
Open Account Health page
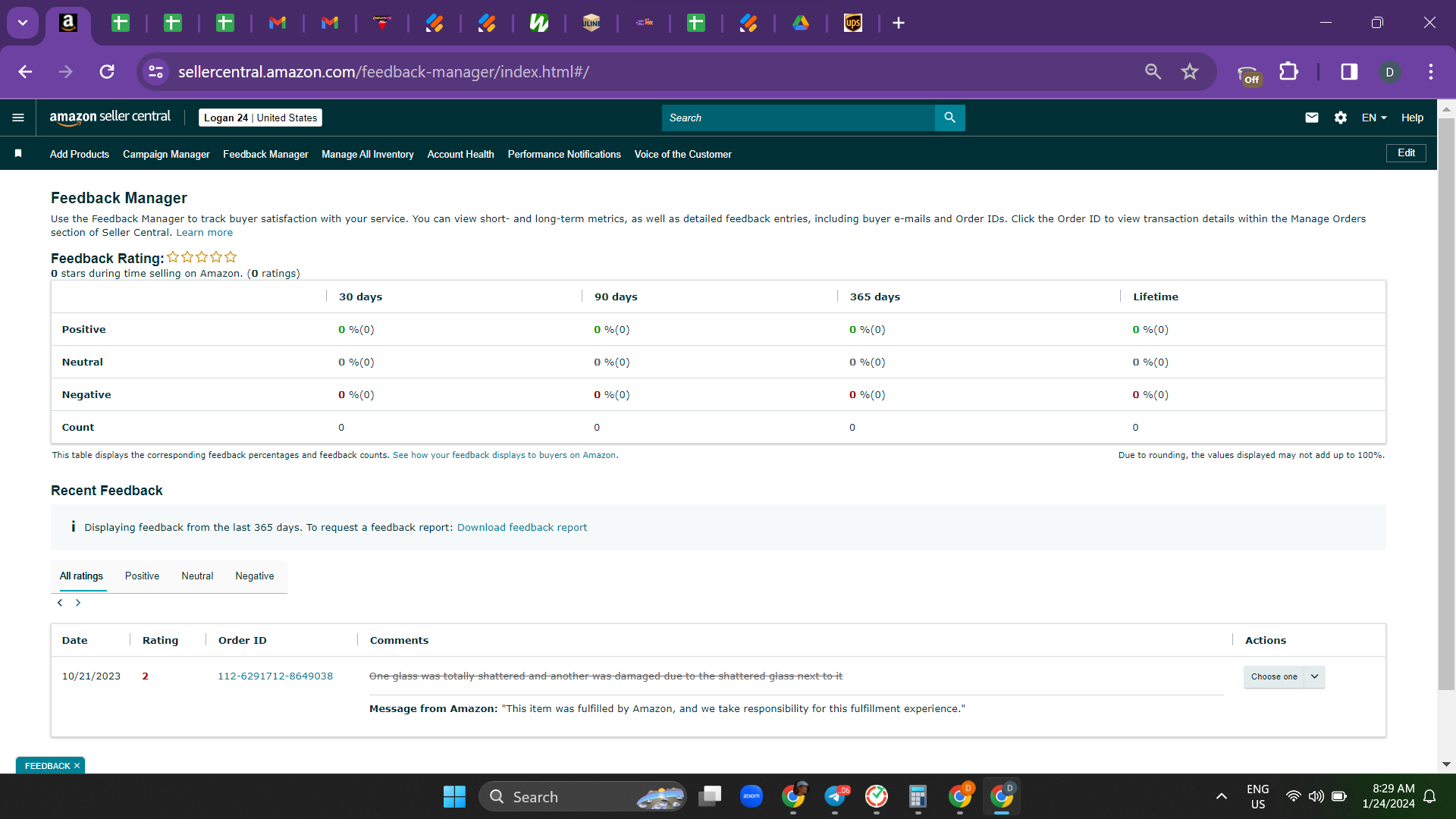pyautogui.click(x=460, y=154)
